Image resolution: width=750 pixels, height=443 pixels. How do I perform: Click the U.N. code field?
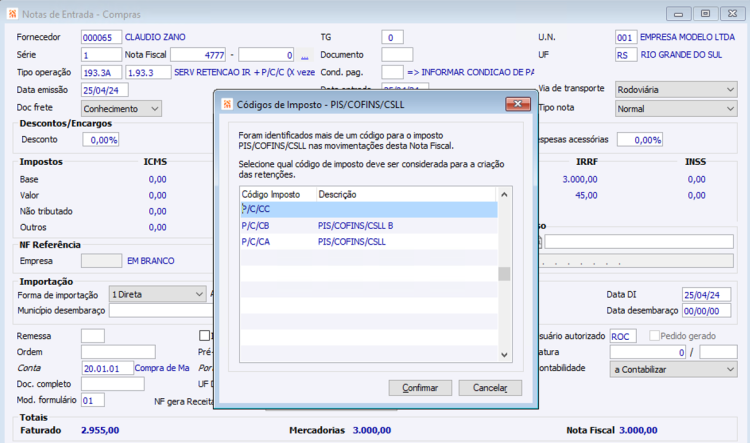click(626, 37)
